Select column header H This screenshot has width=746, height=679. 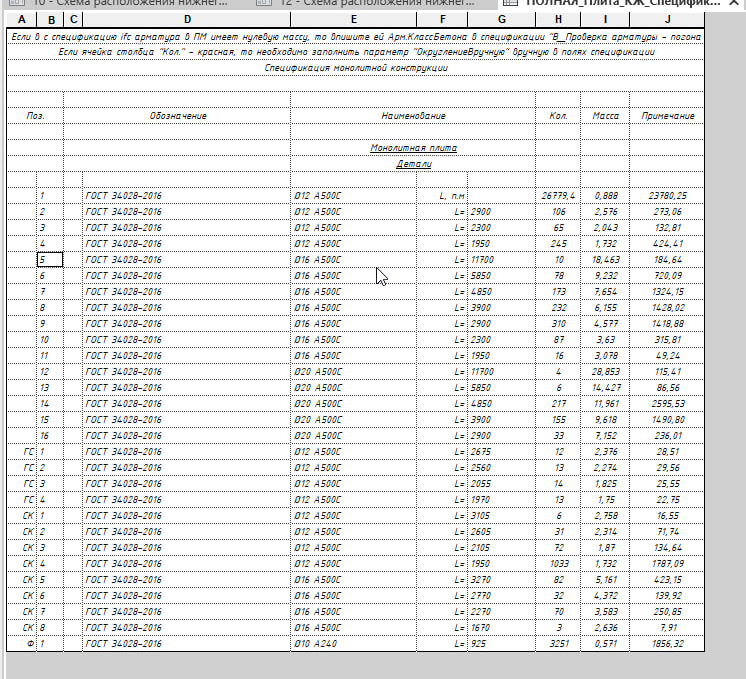pyautogui.click(x=558, y=20)
